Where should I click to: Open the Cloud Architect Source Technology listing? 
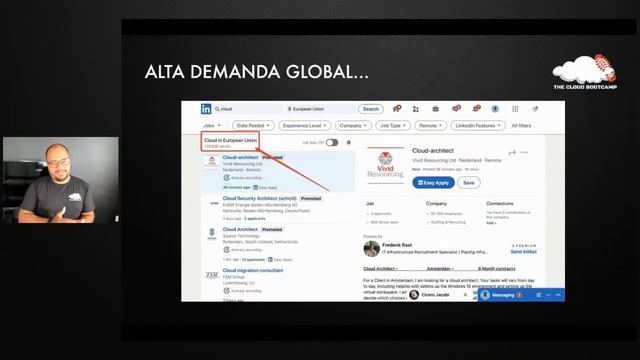(x=240, y=229)
